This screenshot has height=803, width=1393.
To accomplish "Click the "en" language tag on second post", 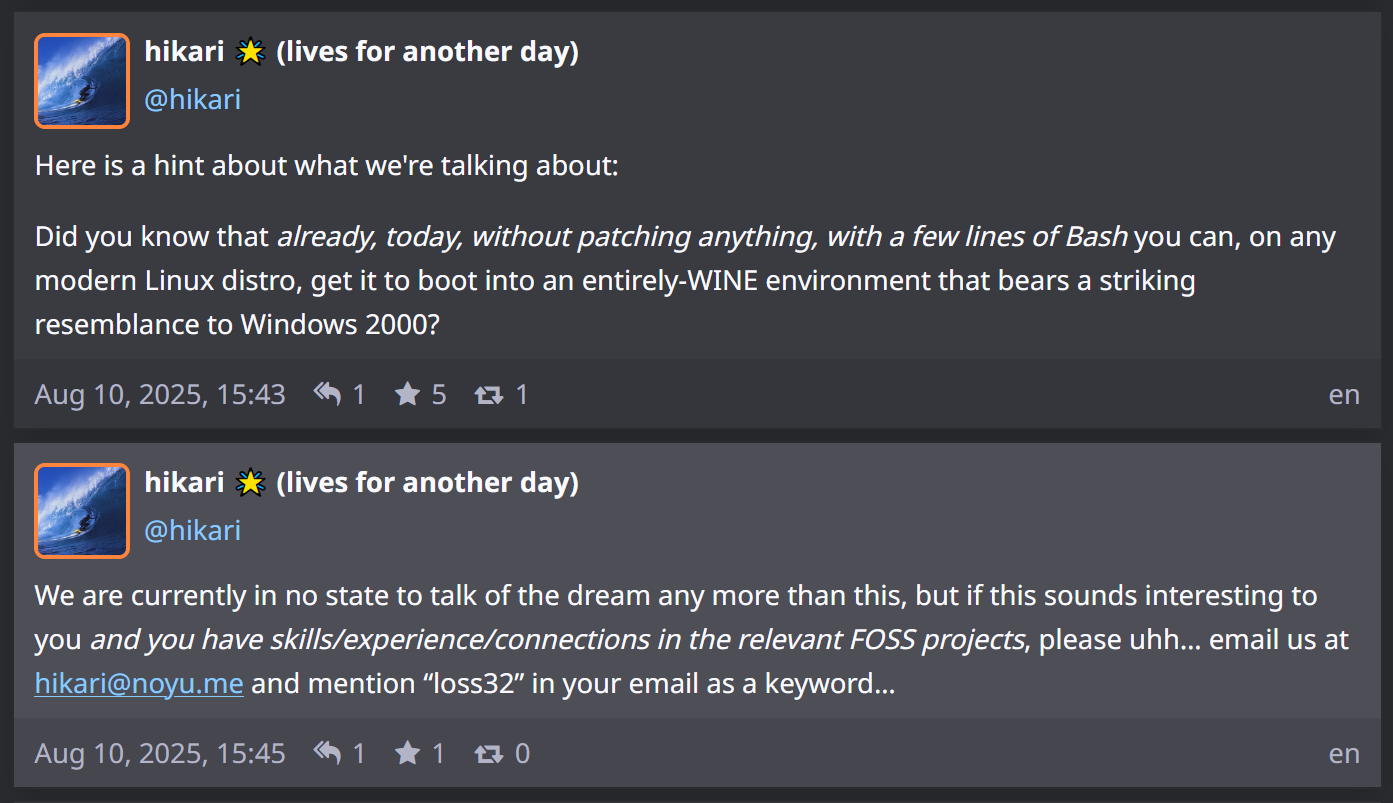I will (x=1344, y=753).
